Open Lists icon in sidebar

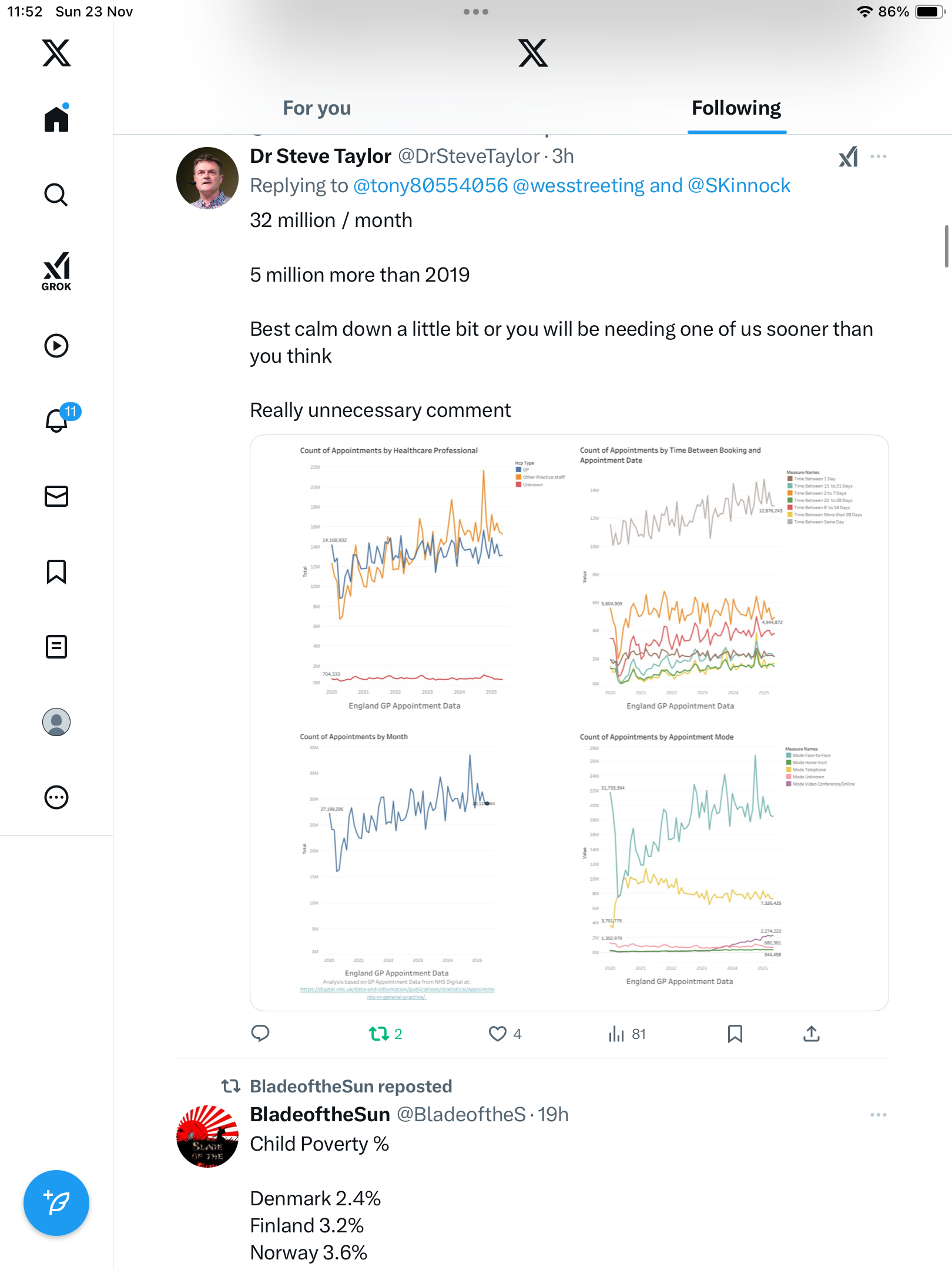click(56, 647)
